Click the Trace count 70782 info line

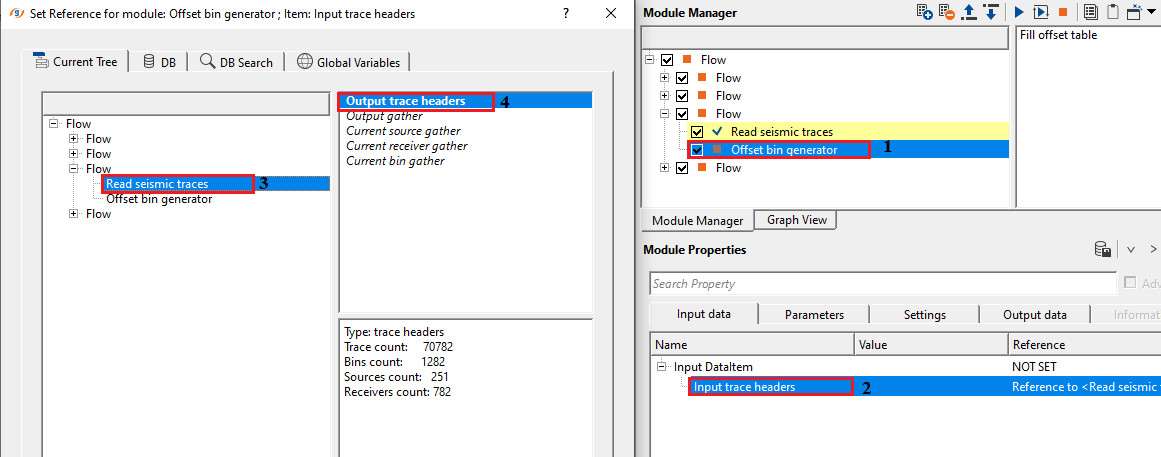point(398,347)
